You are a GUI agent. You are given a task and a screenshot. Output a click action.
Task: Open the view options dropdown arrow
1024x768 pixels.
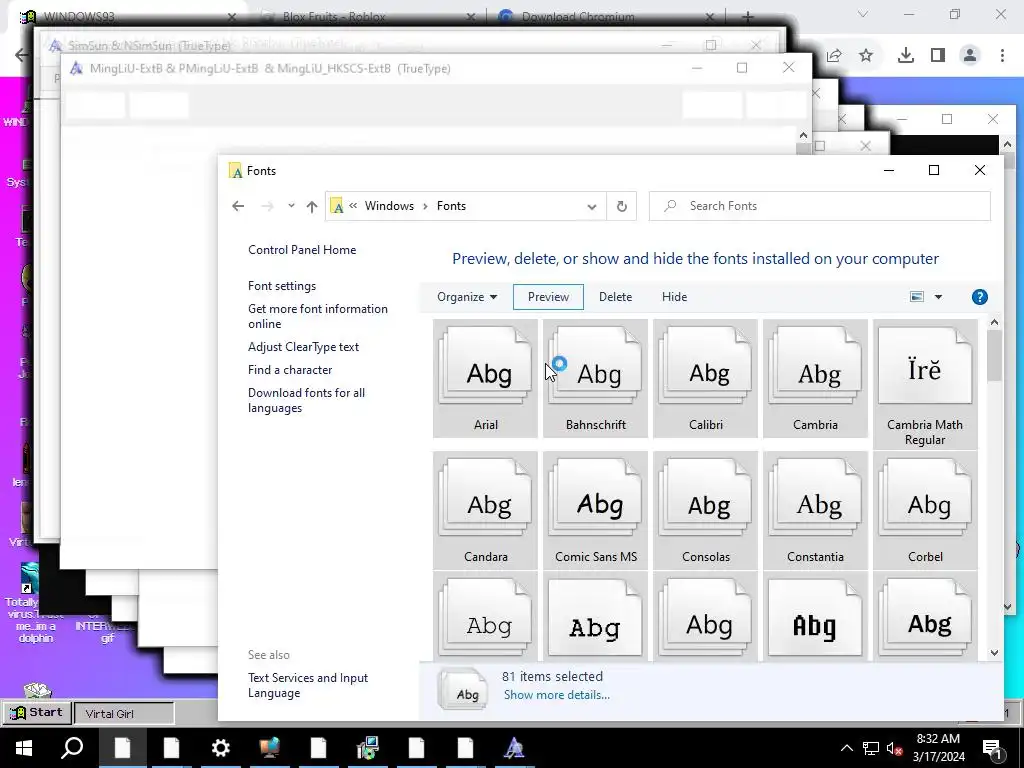tap(938, 296)
